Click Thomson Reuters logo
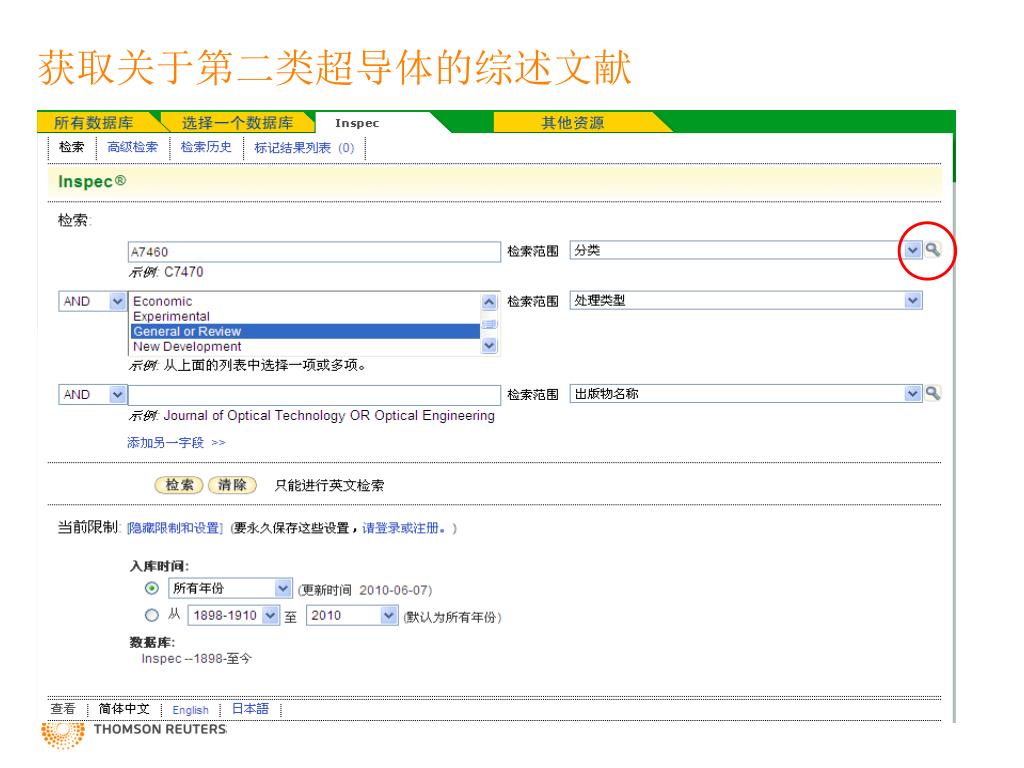Viewport: 1024px width, 768px height. click(134, 734)
